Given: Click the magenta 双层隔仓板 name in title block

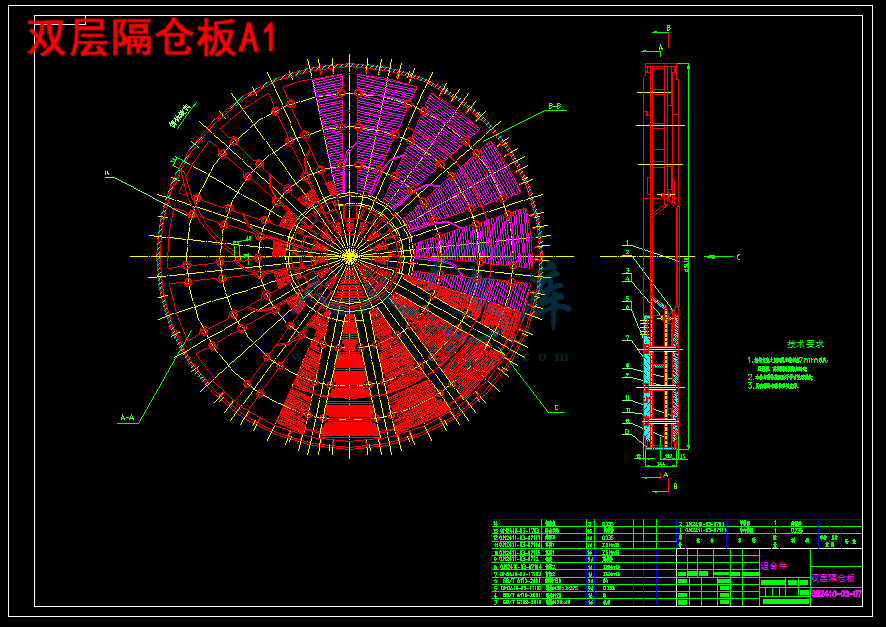Looking at the screenshot, I should 833,578.
